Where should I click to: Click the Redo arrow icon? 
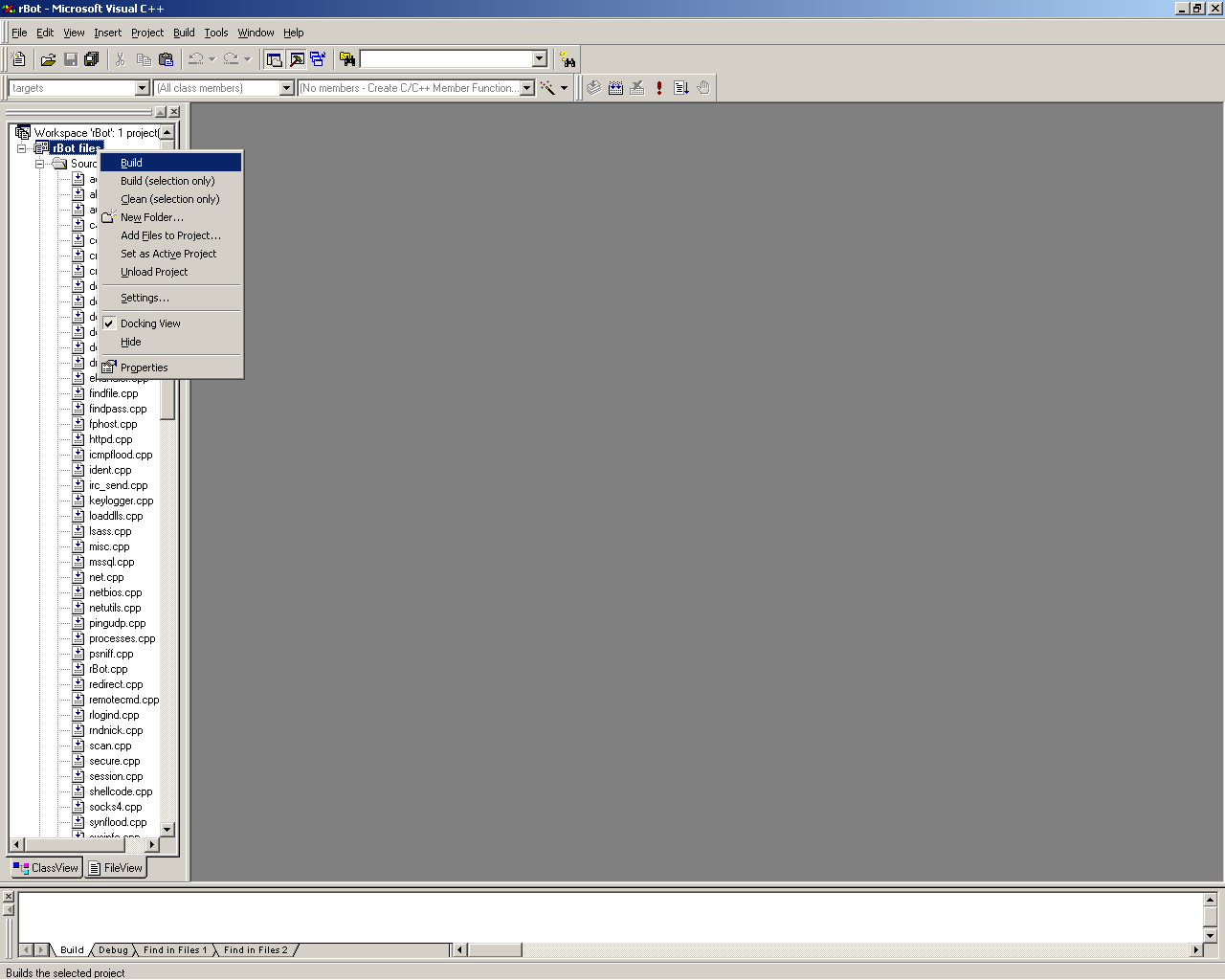[231, 59]
